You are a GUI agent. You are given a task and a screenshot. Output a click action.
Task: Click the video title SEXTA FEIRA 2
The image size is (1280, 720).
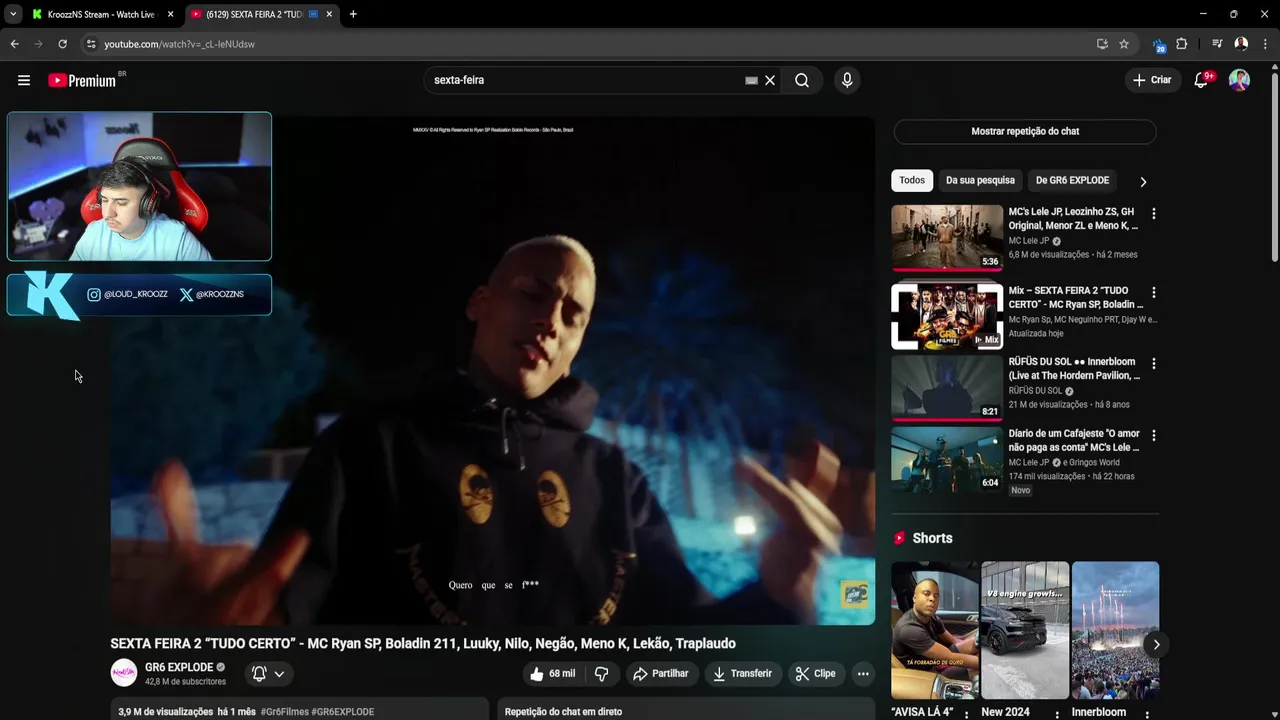[423, 643]
